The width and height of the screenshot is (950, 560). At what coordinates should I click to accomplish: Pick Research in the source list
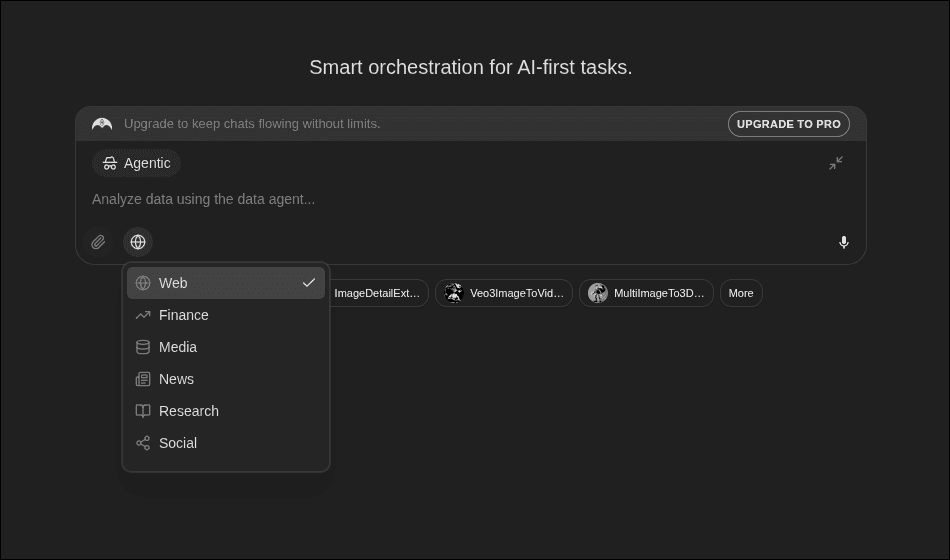click(x=225, y=411)
